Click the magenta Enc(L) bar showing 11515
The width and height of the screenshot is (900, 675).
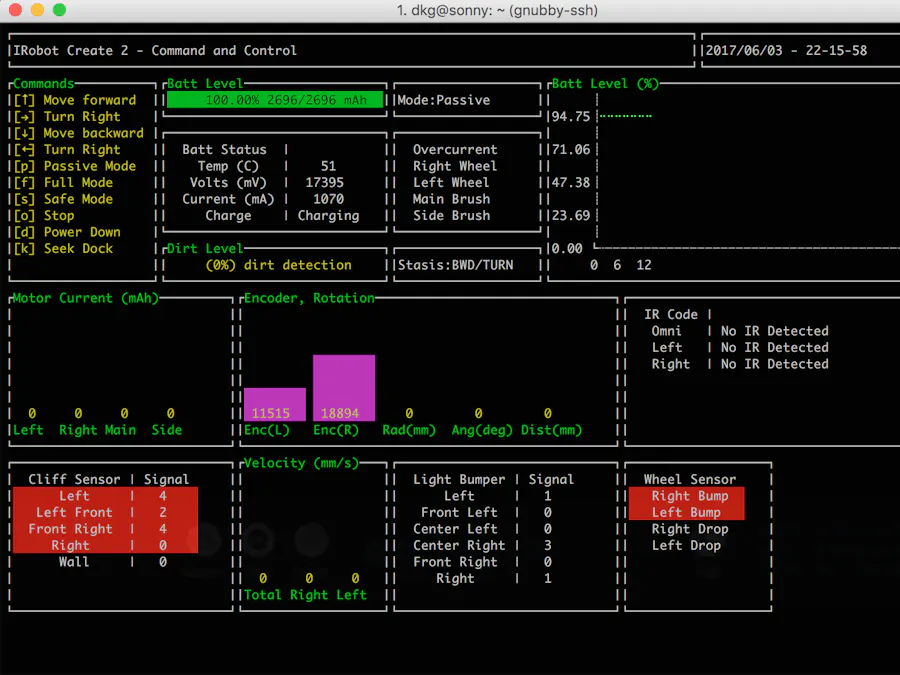pos(275,405)
